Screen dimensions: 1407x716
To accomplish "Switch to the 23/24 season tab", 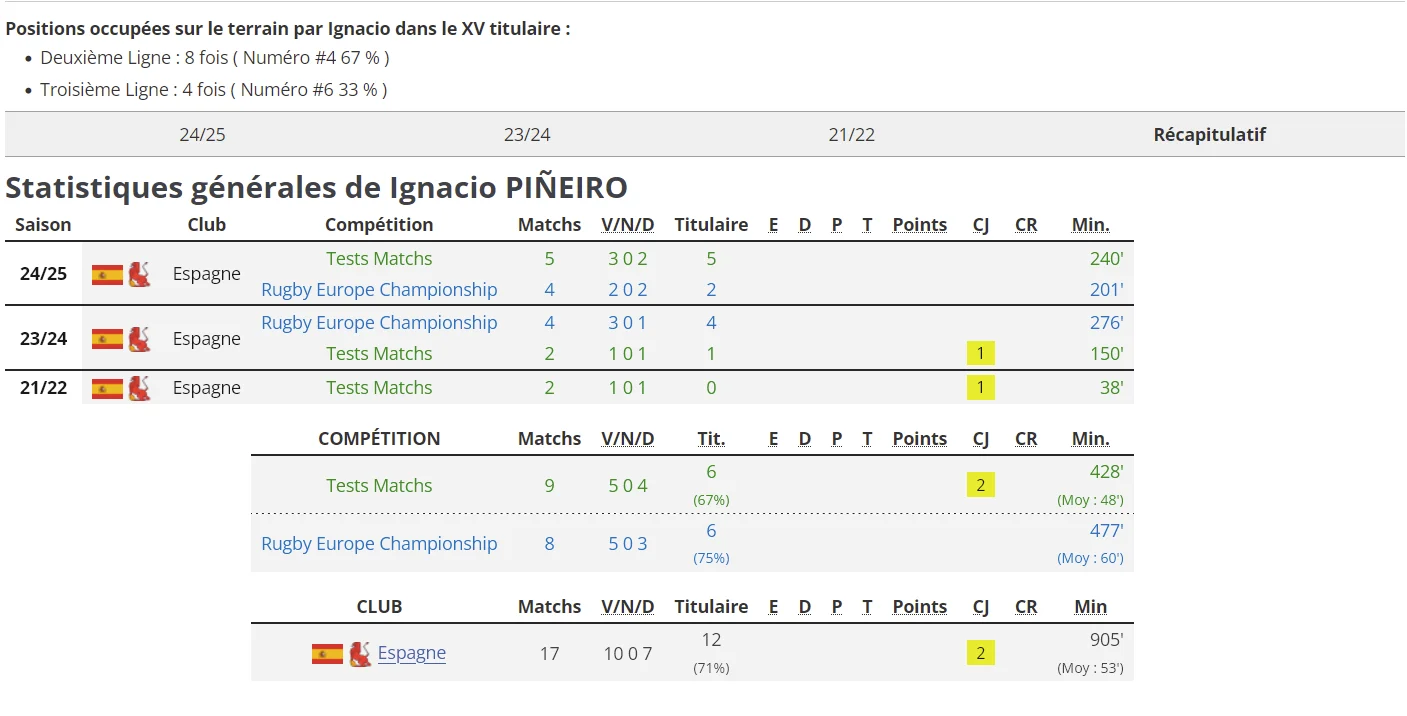I will (x=527, y=134).
